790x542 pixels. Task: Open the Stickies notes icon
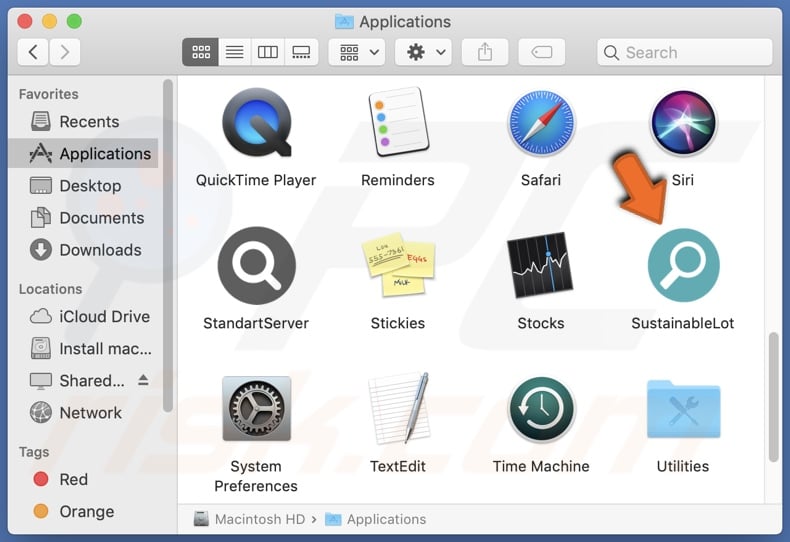click(398, 264)
